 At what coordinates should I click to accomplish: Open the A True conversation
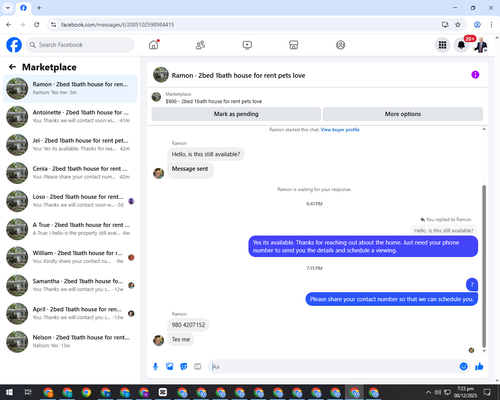click(70, 229)
